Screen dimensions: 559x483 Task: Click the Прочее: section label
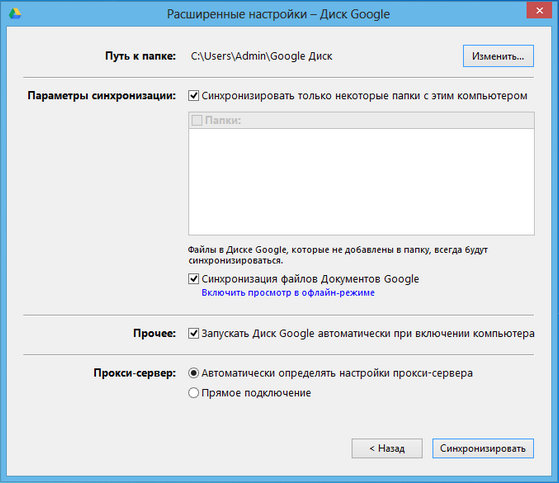click(x=154, y=333)
